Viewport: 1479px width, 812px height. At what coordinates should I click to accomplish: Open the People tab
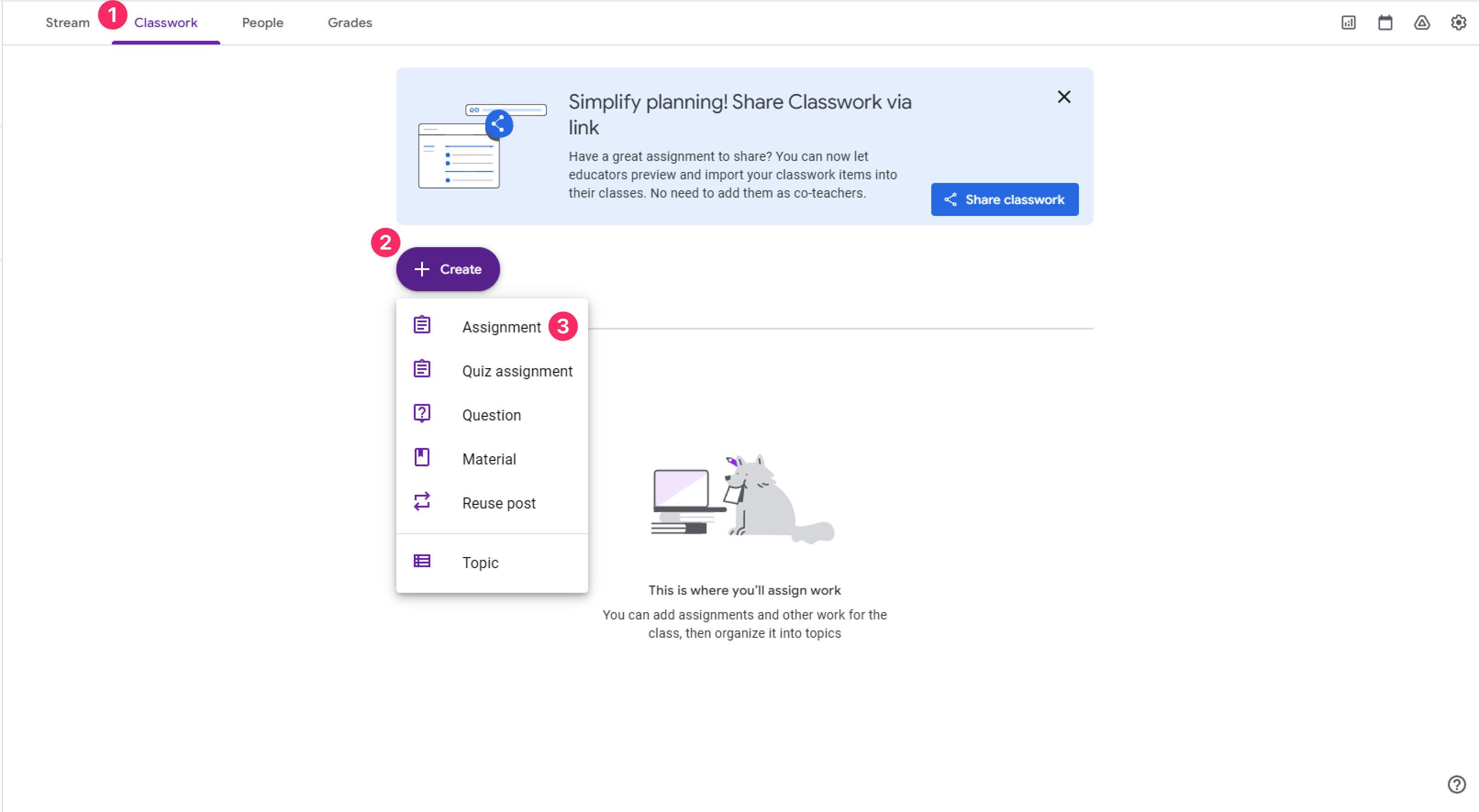point(262,22)
